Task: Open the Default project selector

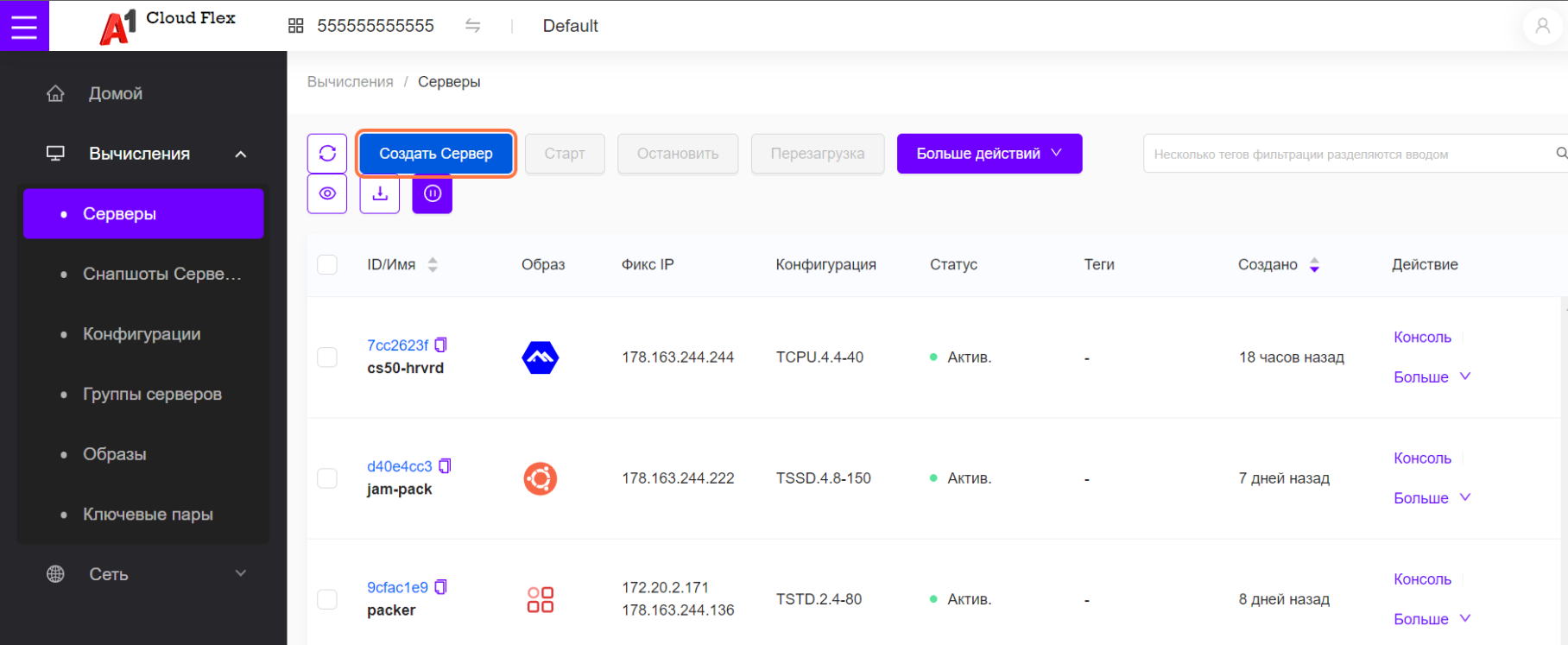Action: pos(570,26)
